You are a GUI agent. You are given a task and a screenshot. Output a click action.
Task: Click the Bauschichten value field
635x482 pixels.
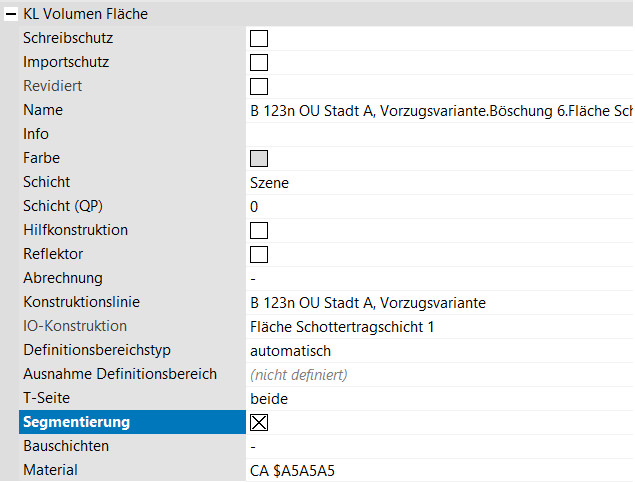(x=440, y=446)
